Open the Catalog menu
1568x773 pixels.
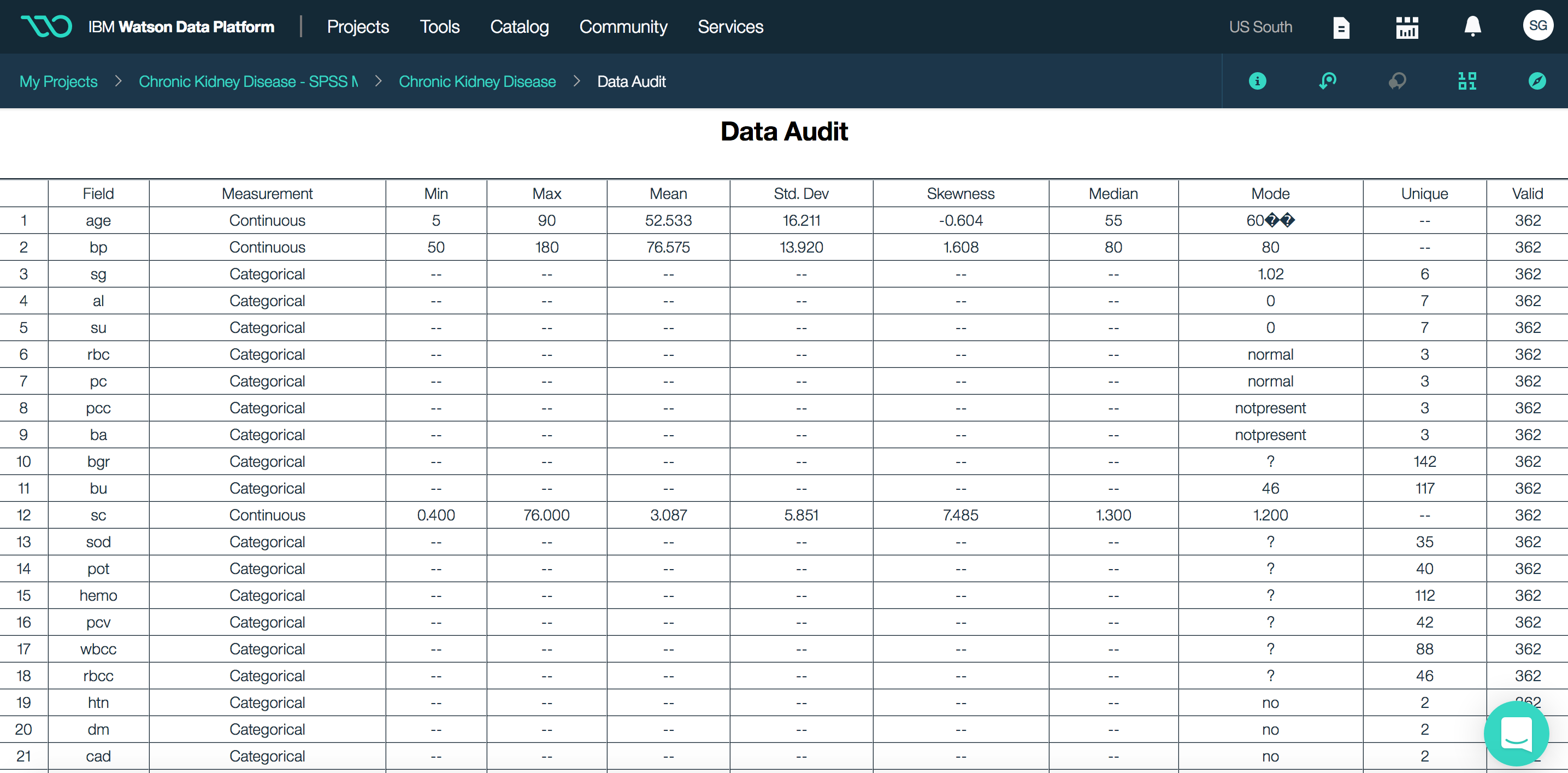click(x=519, y=27)
